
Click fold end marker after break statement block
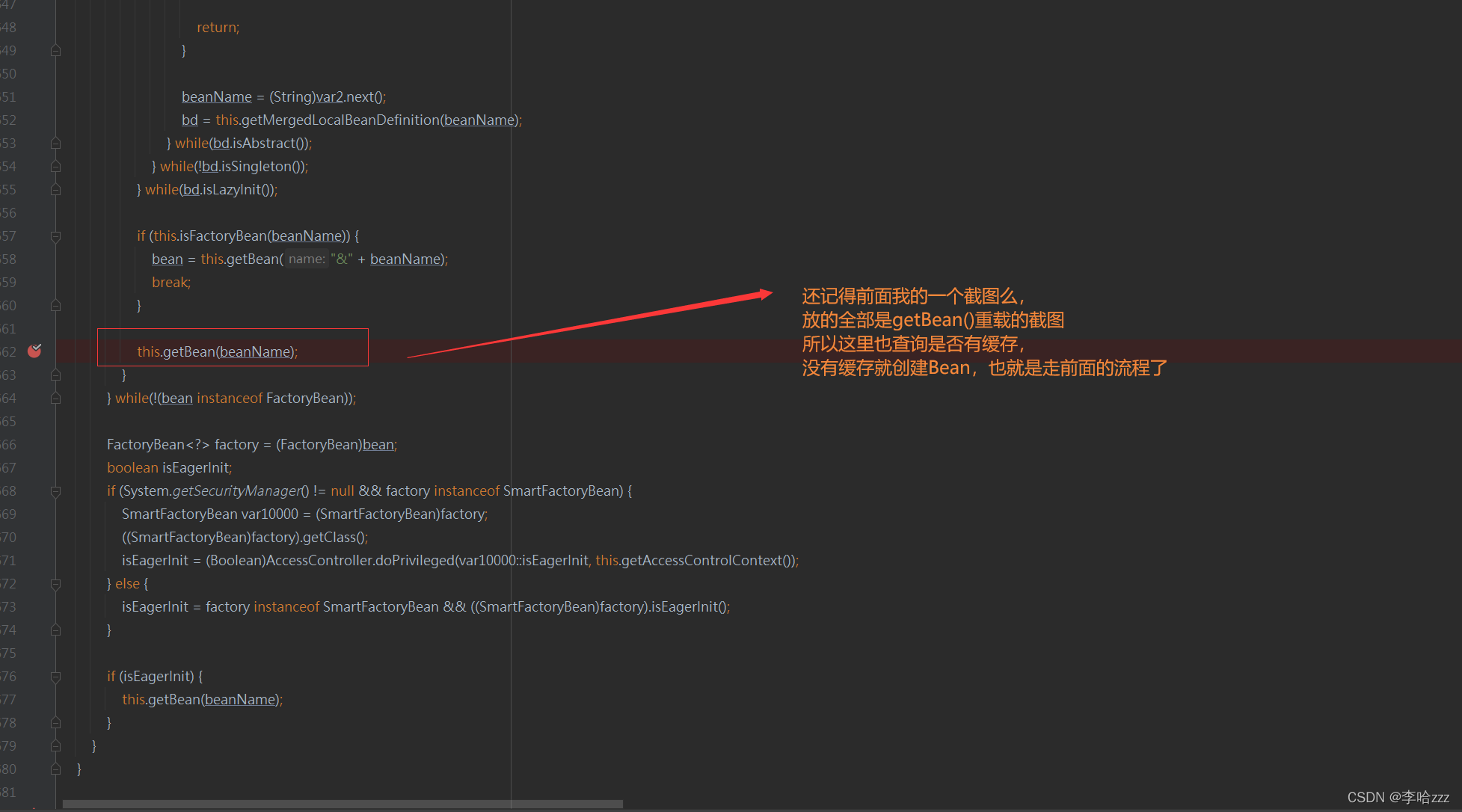click(x=55, y=305)
